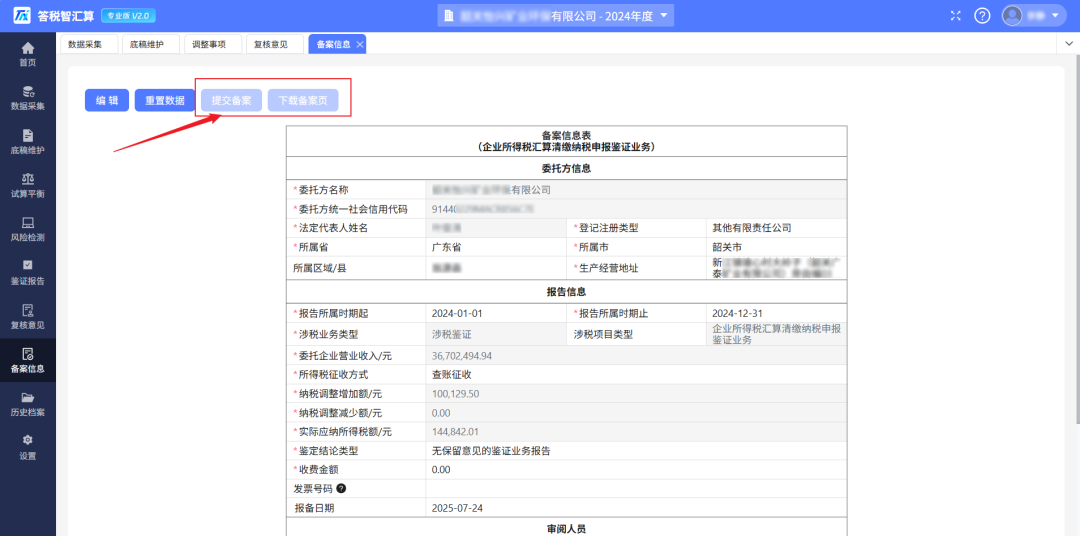Click the 涉税项目类型 value field
The height and width of the screenshot is (536, 1080).
click(776, 334)
